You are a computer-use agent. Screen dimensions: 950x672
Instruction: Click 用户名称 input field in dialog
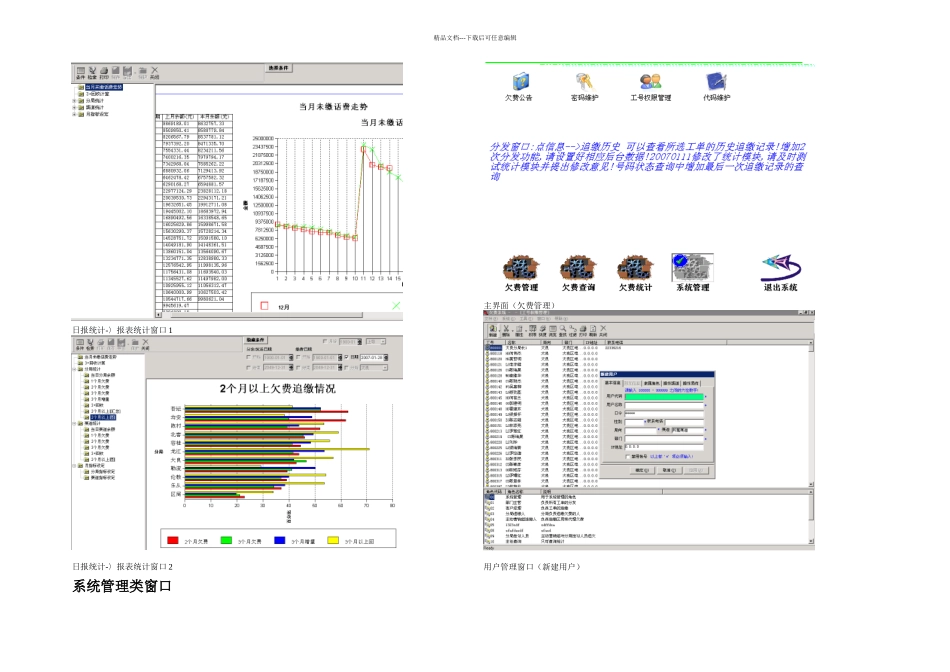coord(664,405)
